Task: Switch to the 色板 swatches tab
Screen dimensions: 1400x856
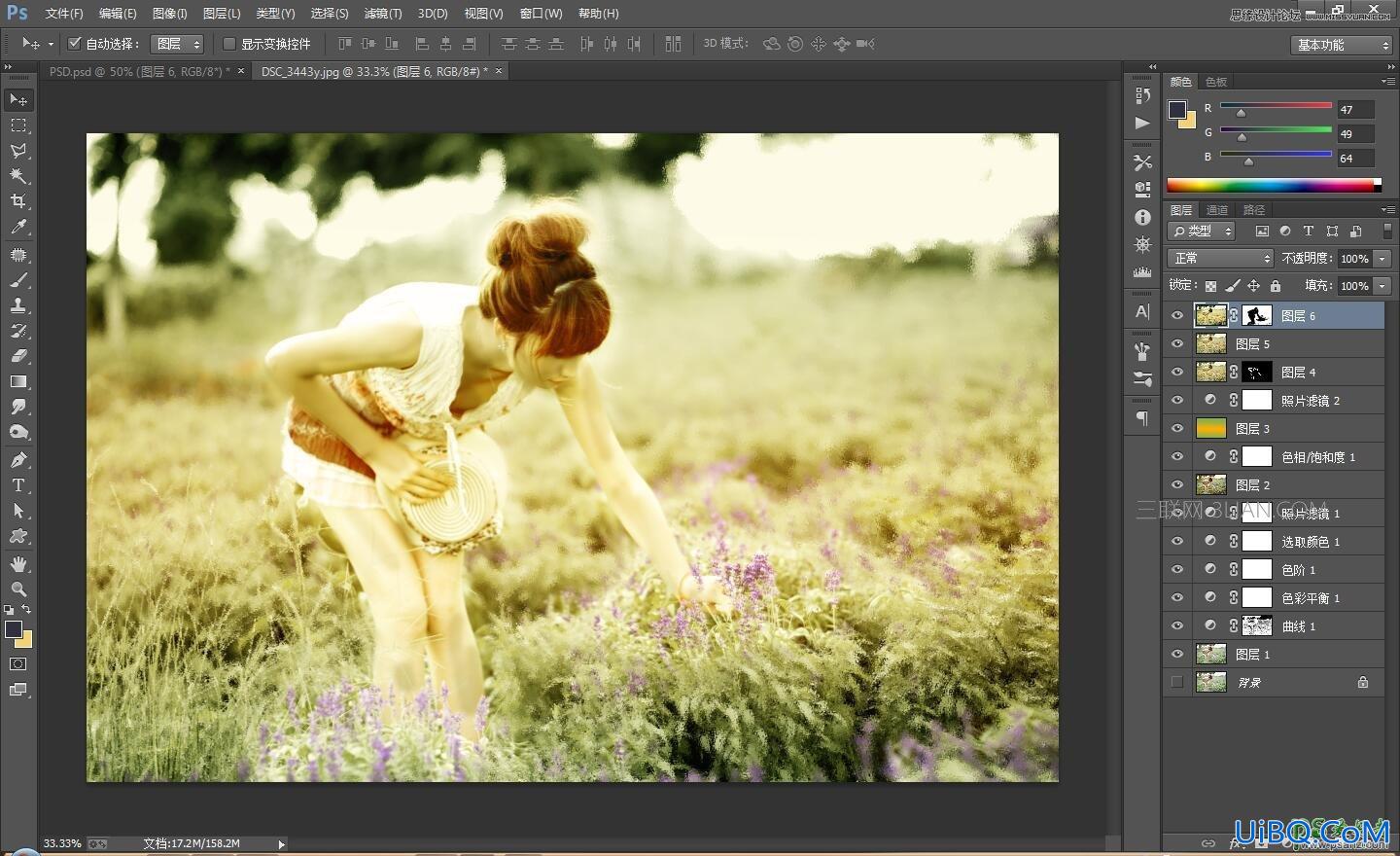Action: point(1215,82)
